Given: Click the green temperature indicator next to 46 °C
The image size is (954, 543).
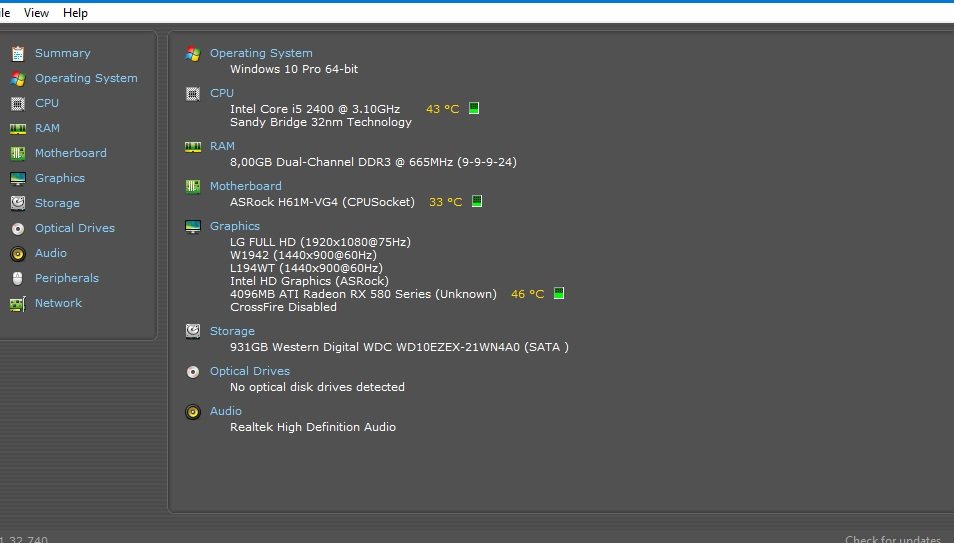Looking at the screenshot, I should (559, 293).
